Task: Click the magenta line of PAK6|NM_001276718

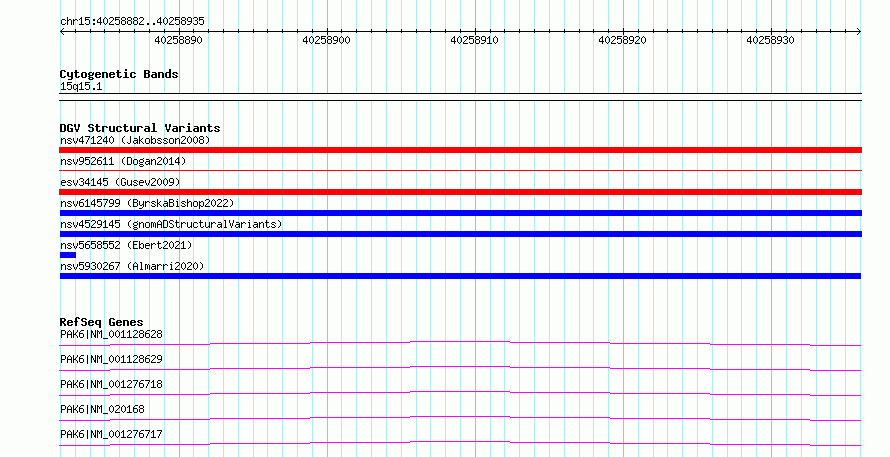Action: (460, 392)
